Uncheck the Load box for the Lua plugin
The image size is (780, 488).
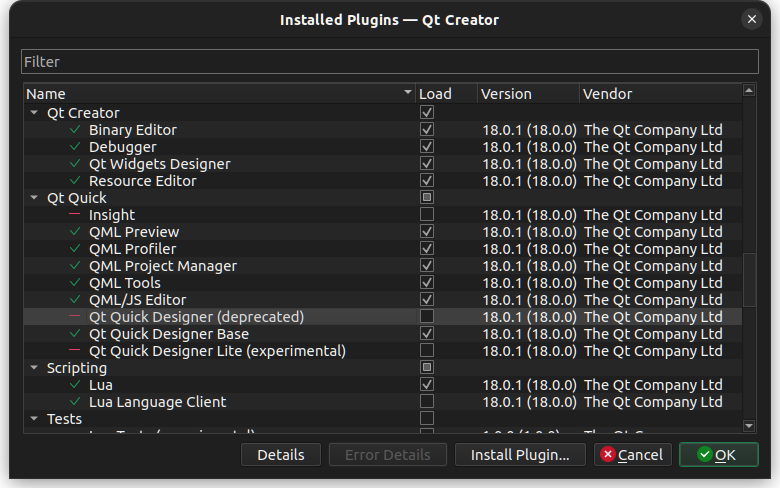427,385
